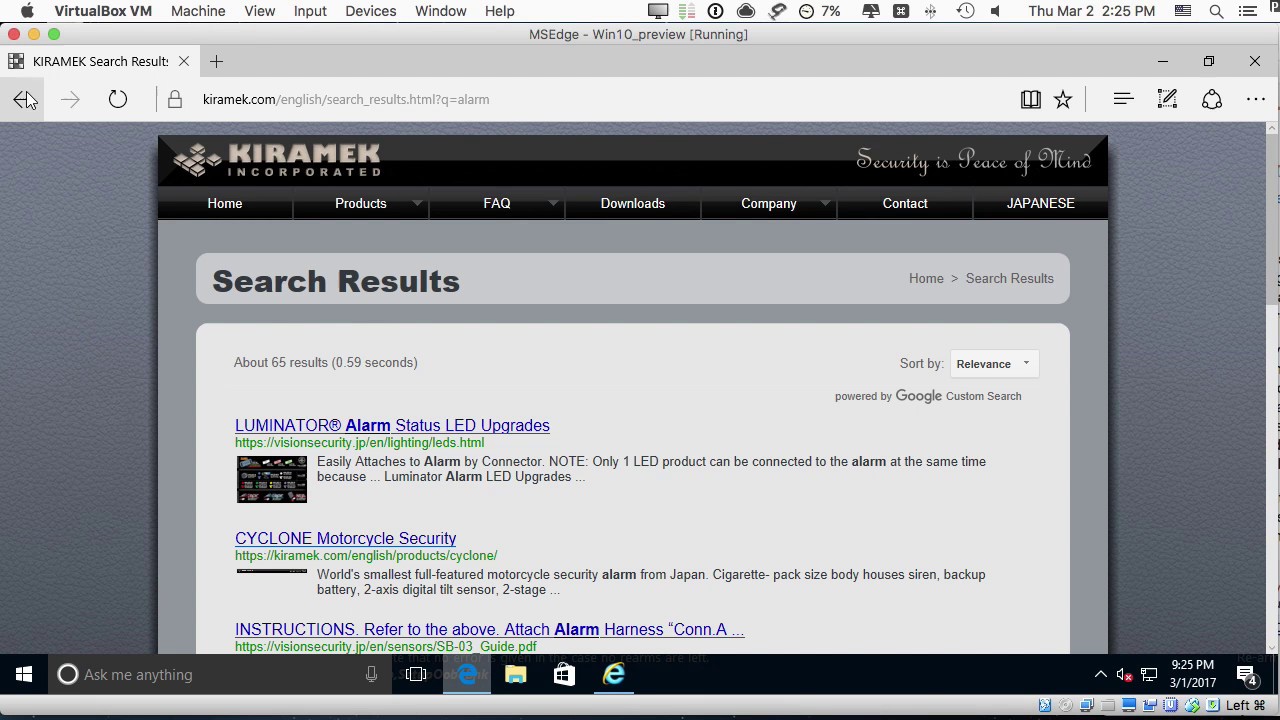Click the forward navigation arrow
This screenshot has width=1280, height=720.
[70, 99]
